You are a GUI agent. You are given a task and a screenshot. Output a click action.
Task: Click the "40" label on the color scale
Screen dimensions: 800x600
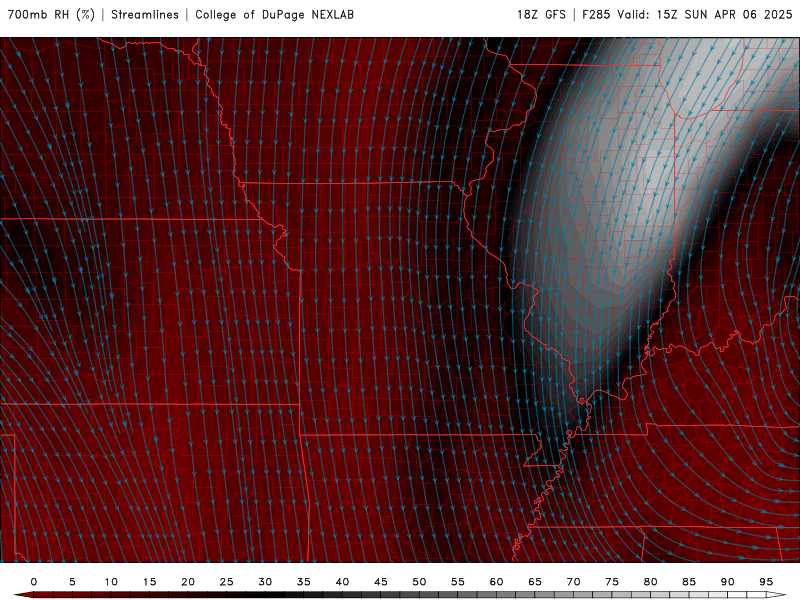342,582
